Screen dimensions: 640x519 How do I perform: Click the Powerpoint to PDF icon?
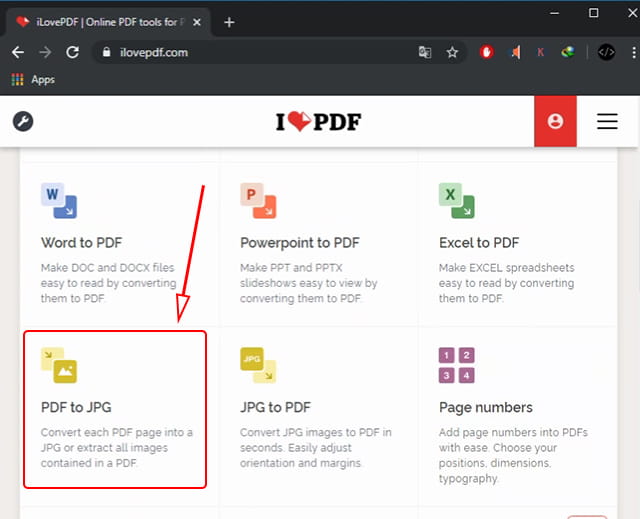(x=258, y=201)
